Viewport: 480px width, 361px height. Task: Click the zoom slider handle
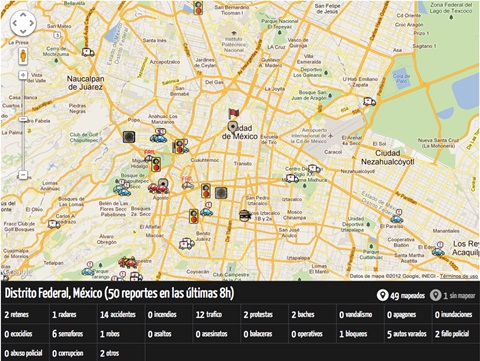tap(23, 119)
